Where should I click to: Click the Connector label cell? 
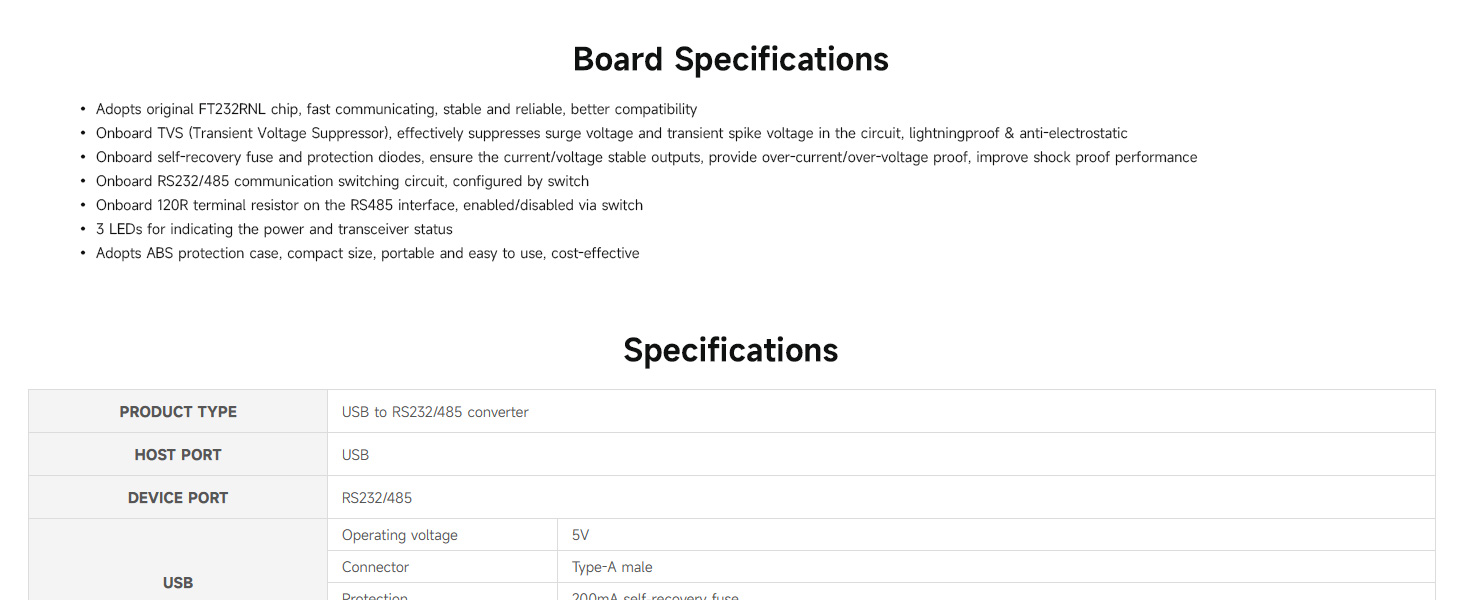375,567
